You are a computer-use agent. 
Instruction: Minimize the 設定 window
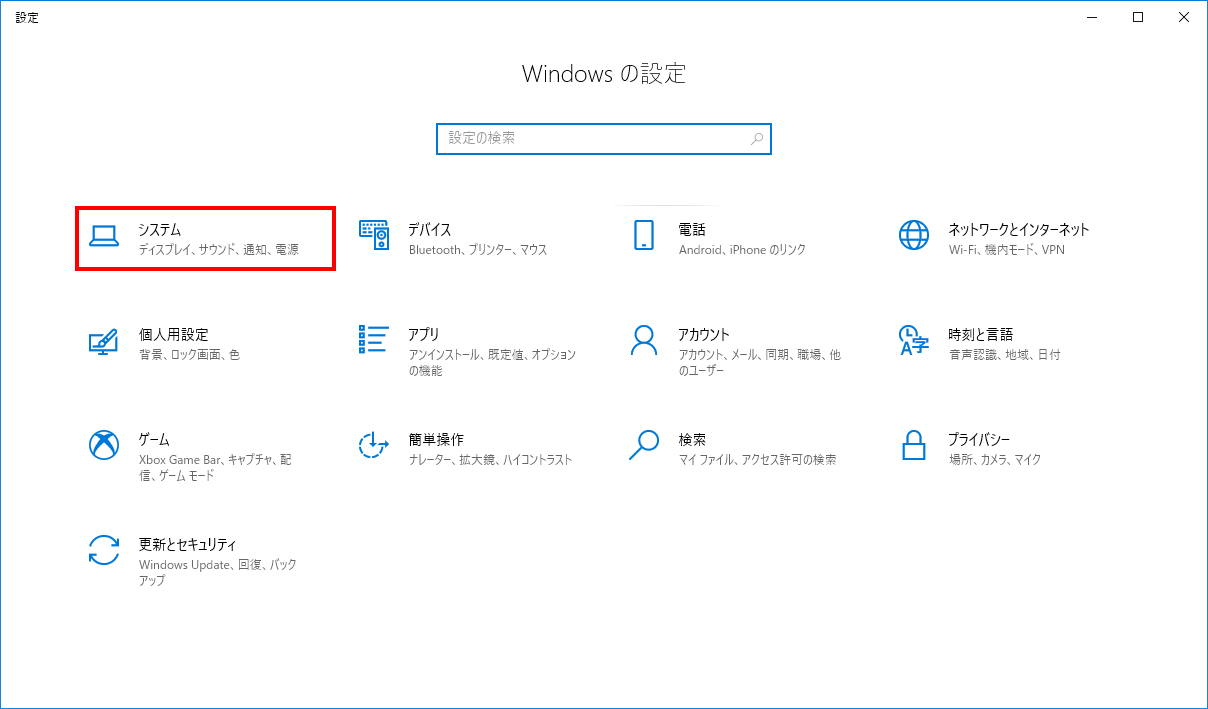point(1091,17)
